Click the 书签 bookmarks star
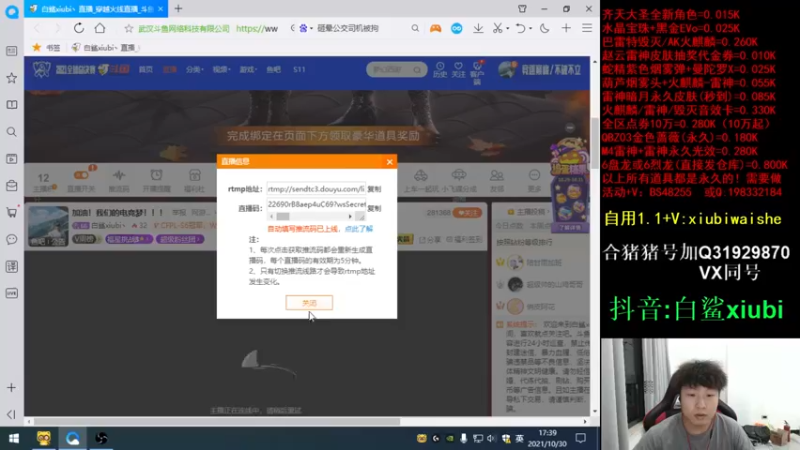Screen dimensions: 800x450 (36, 47)
